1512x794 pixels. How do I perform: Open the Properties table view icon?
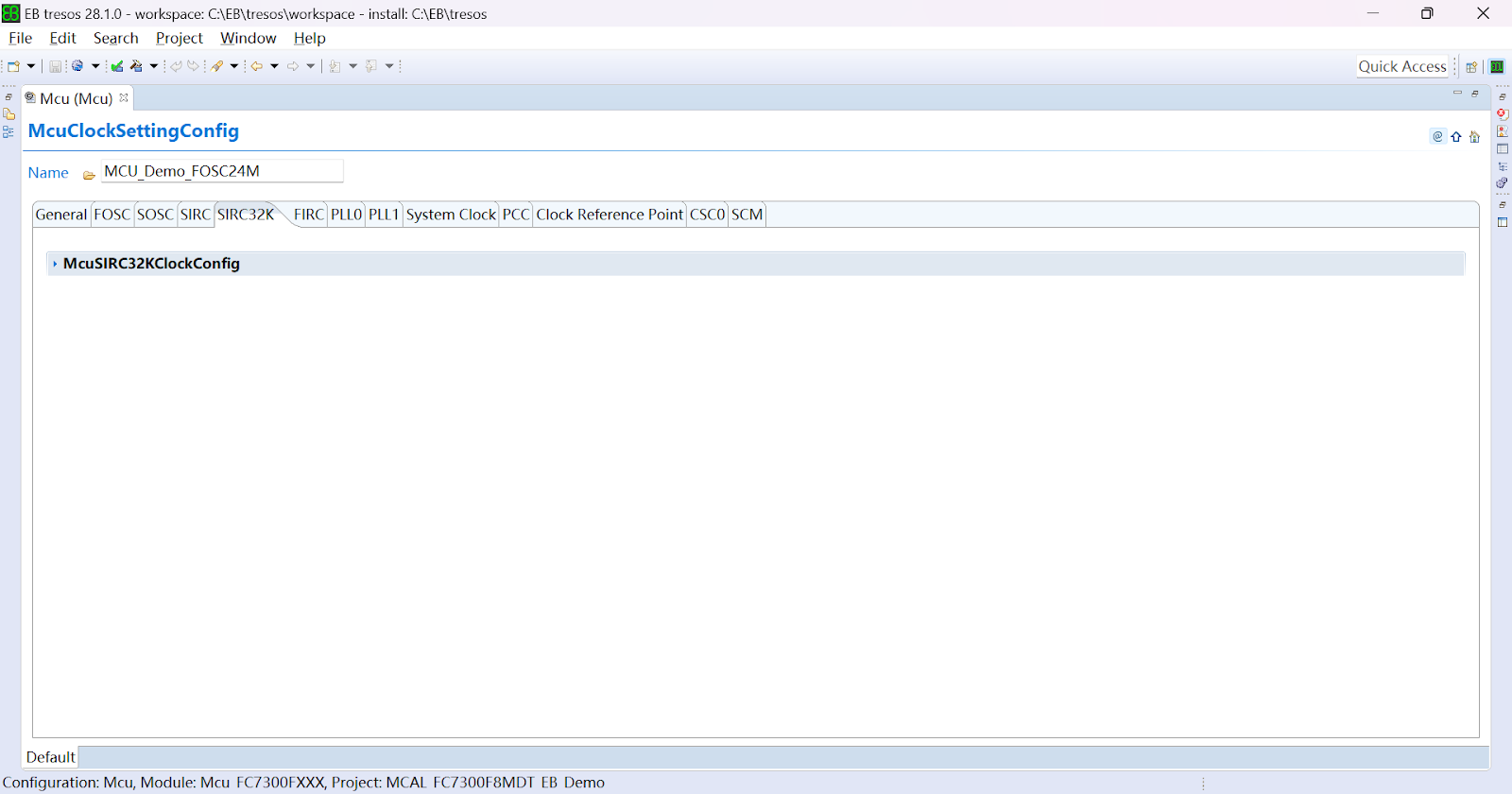(x=1503, y=149)
